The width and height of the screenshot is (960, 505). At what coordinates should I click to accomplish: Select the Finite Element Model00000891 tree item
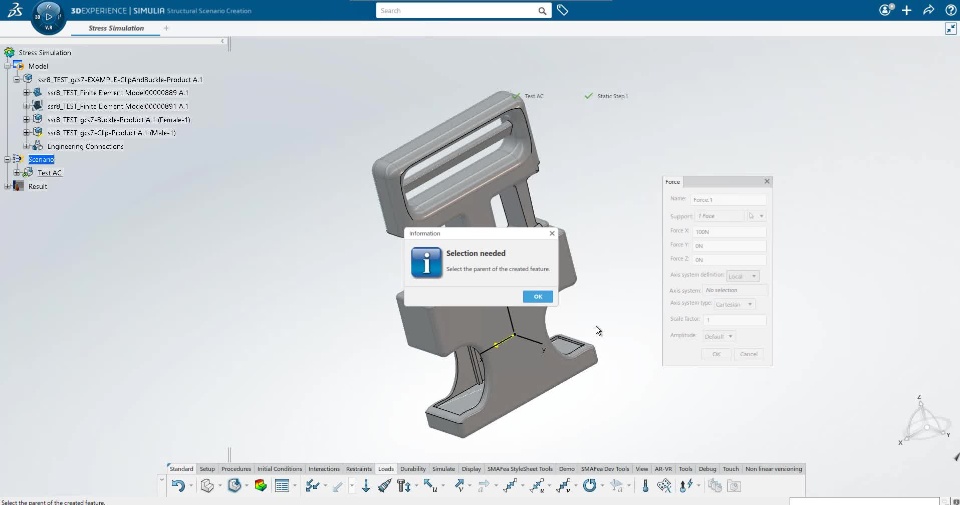(118, 106)
